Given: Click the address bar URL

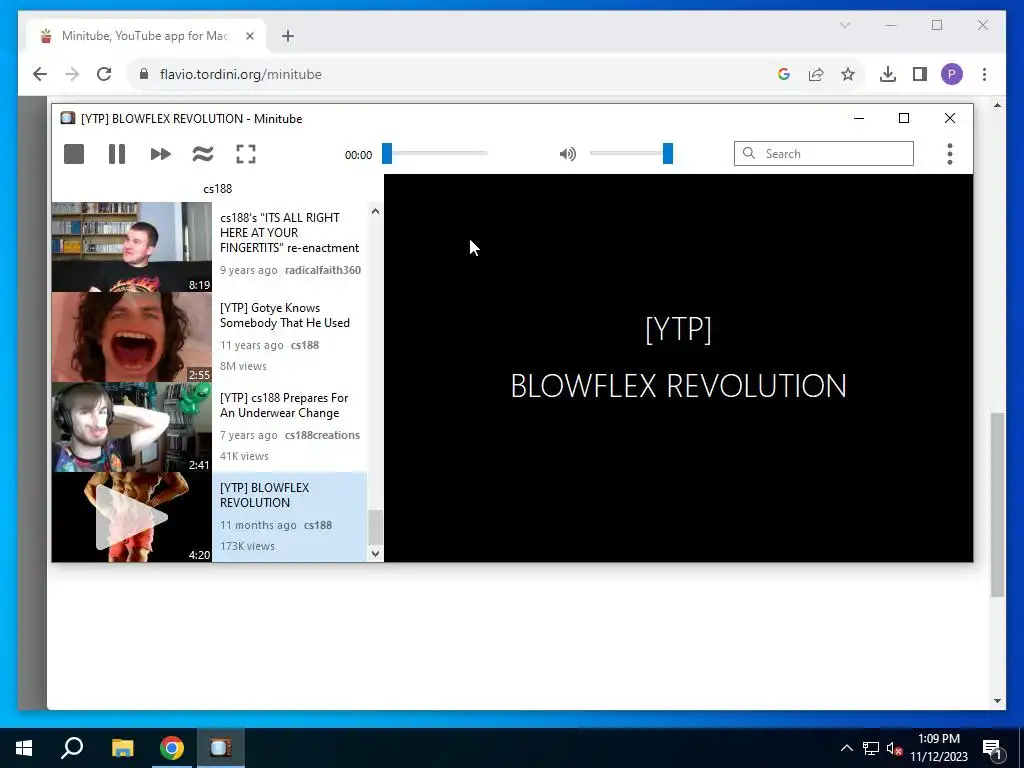Looking at the screenshot, I should pyautogui.click(x=240, y=74).
